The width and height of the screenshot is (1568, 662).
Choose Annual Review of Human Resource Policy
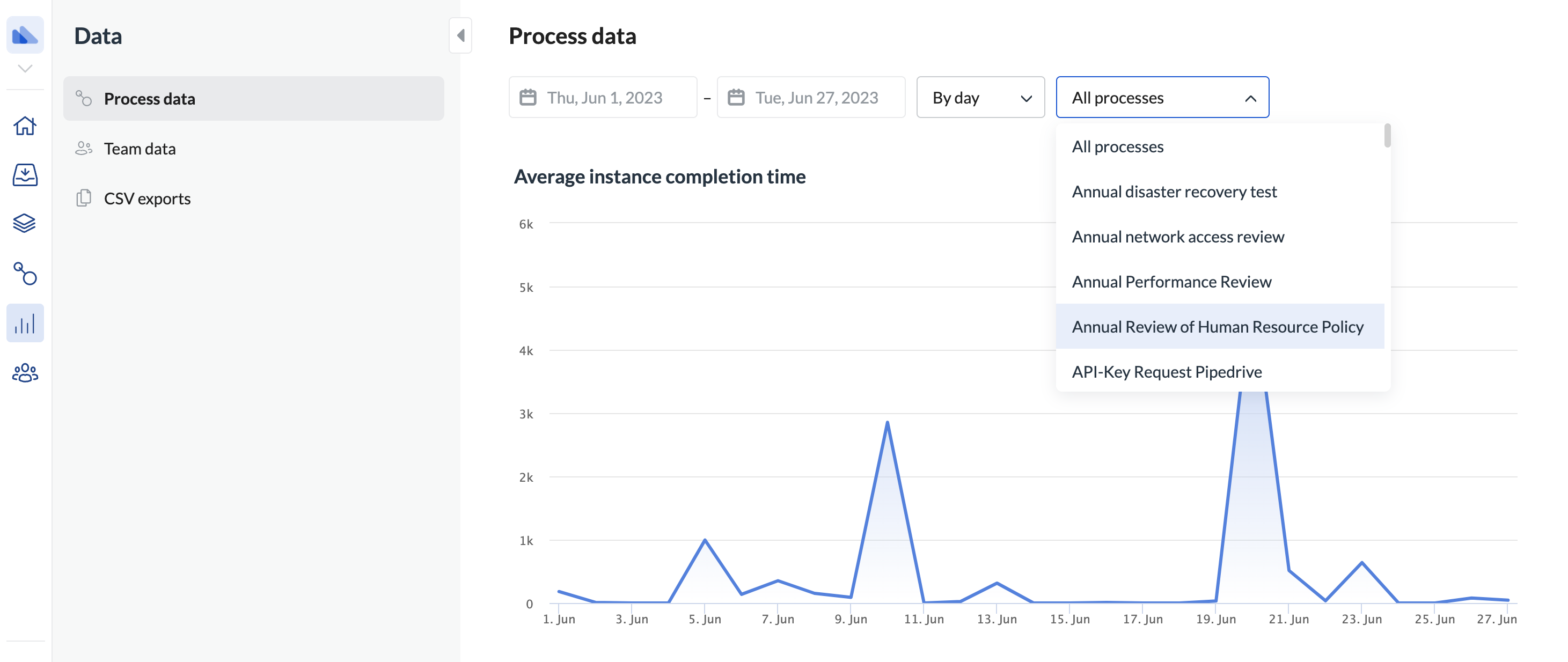(x=1218, y=327)
